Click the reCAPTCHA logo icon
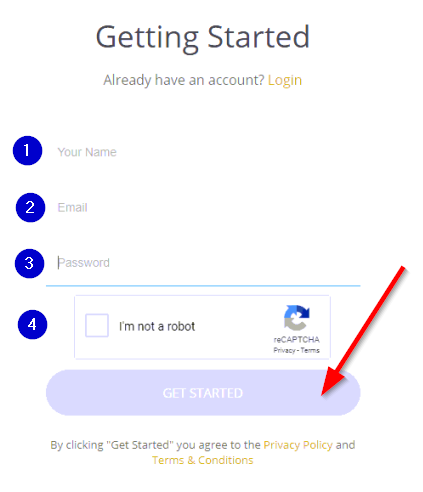Image resolution: width=423 pixels, height=492 pixels. pyautogui.click(x=296, y=317)
